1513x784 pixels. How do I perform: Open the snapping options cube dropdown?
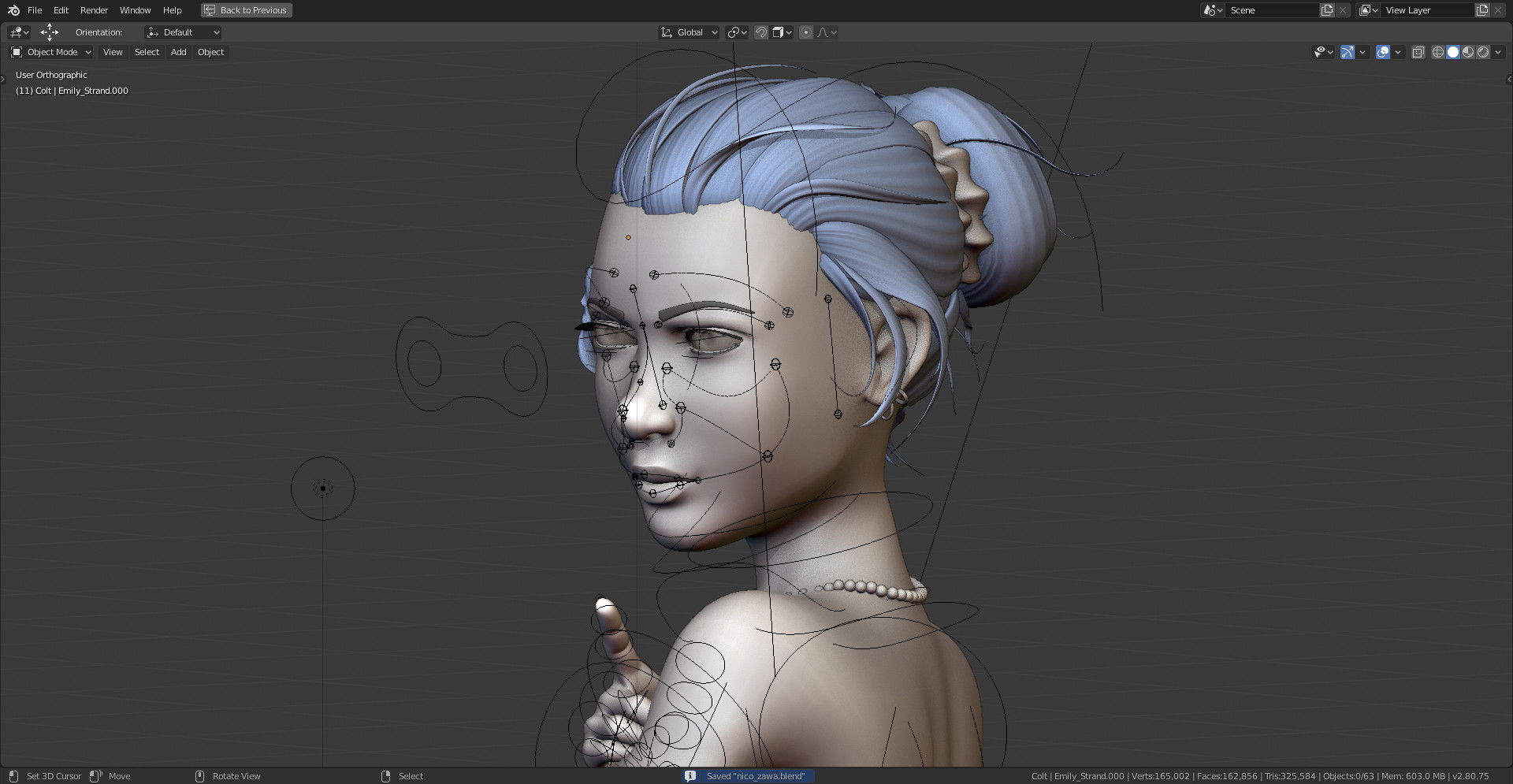[782, 32]
